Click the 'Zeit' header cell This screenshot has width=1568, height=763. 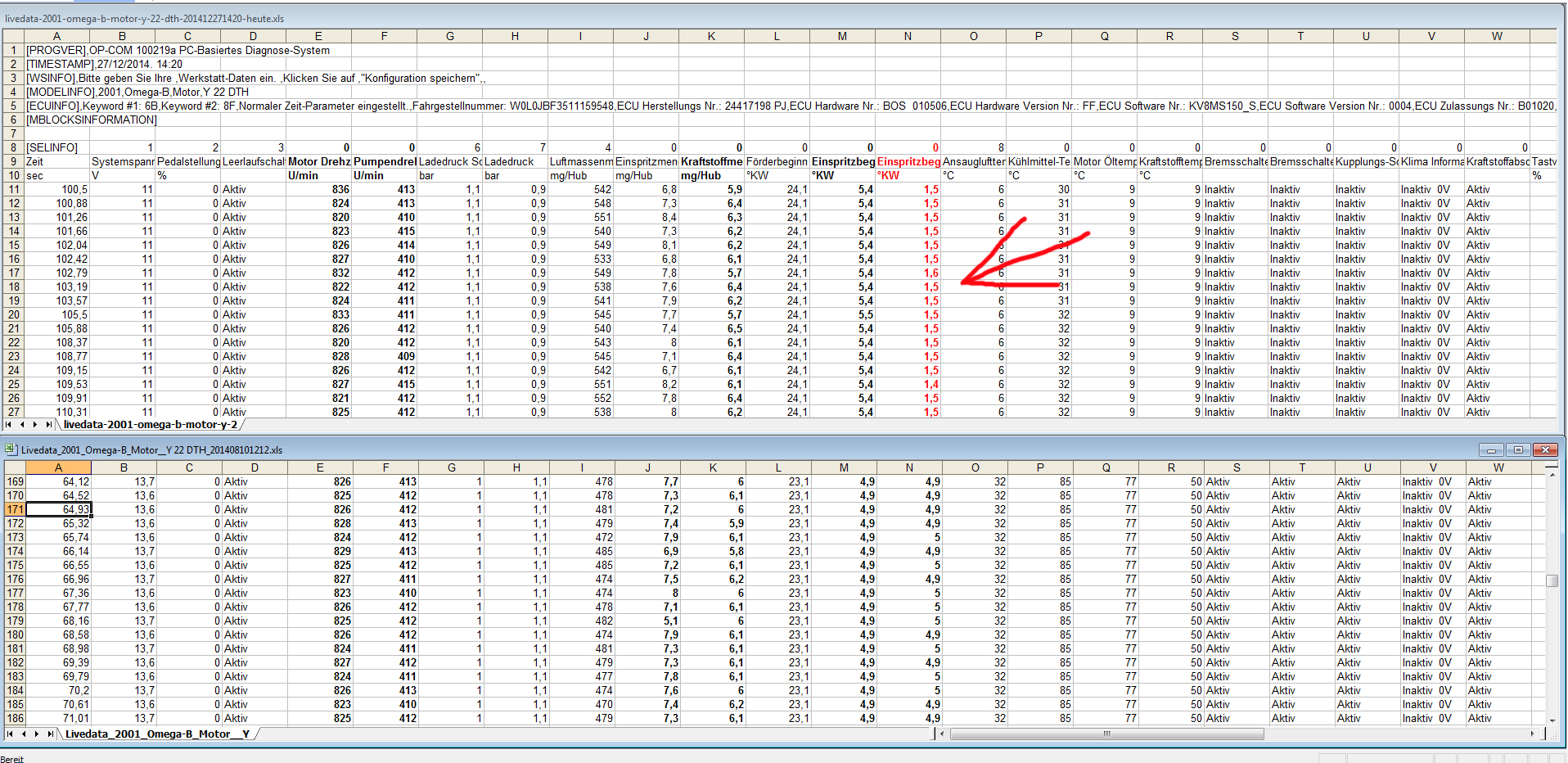click(57, 161)
